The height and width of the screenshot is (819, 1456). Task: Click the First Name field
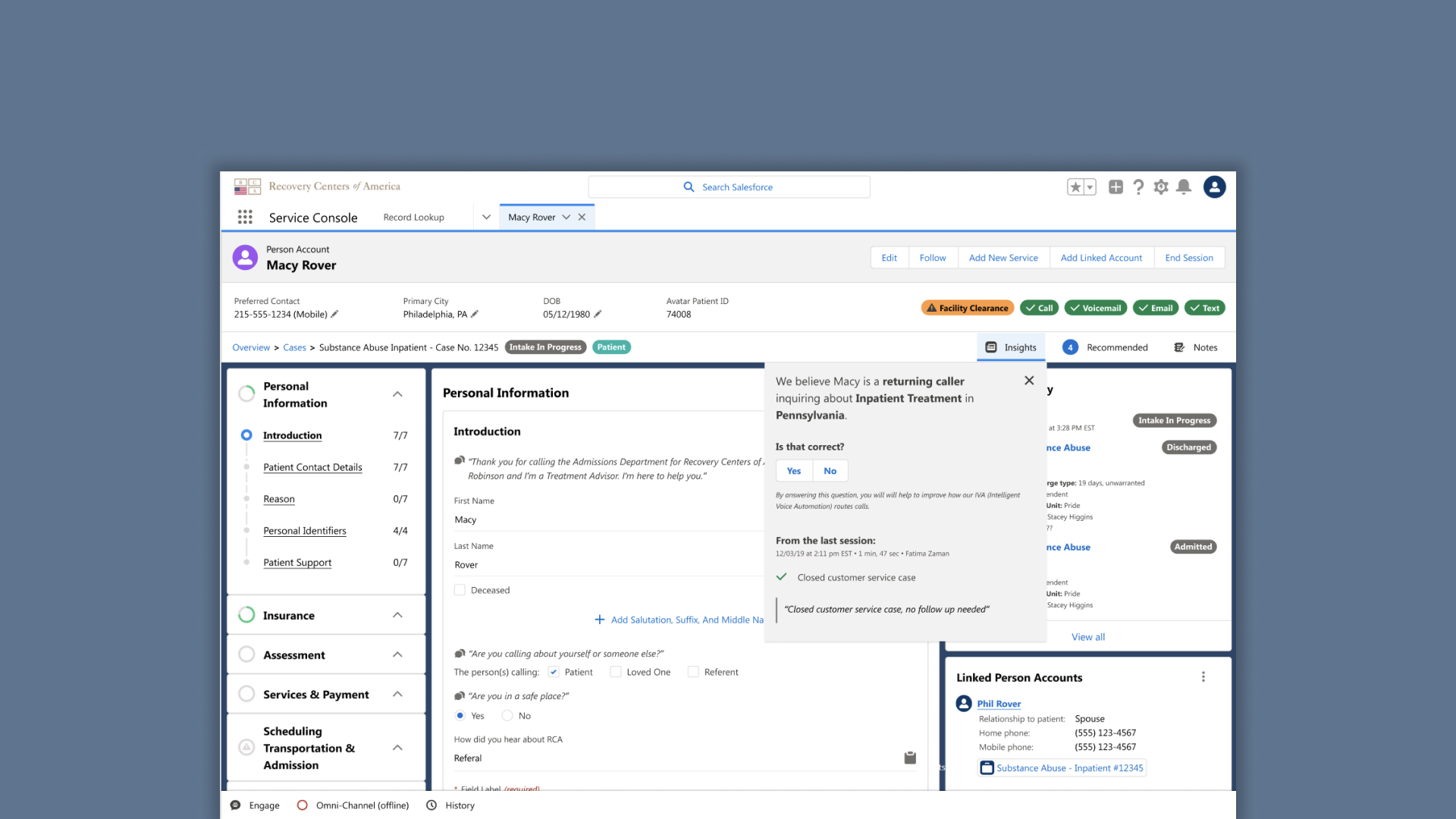[609, 519]
